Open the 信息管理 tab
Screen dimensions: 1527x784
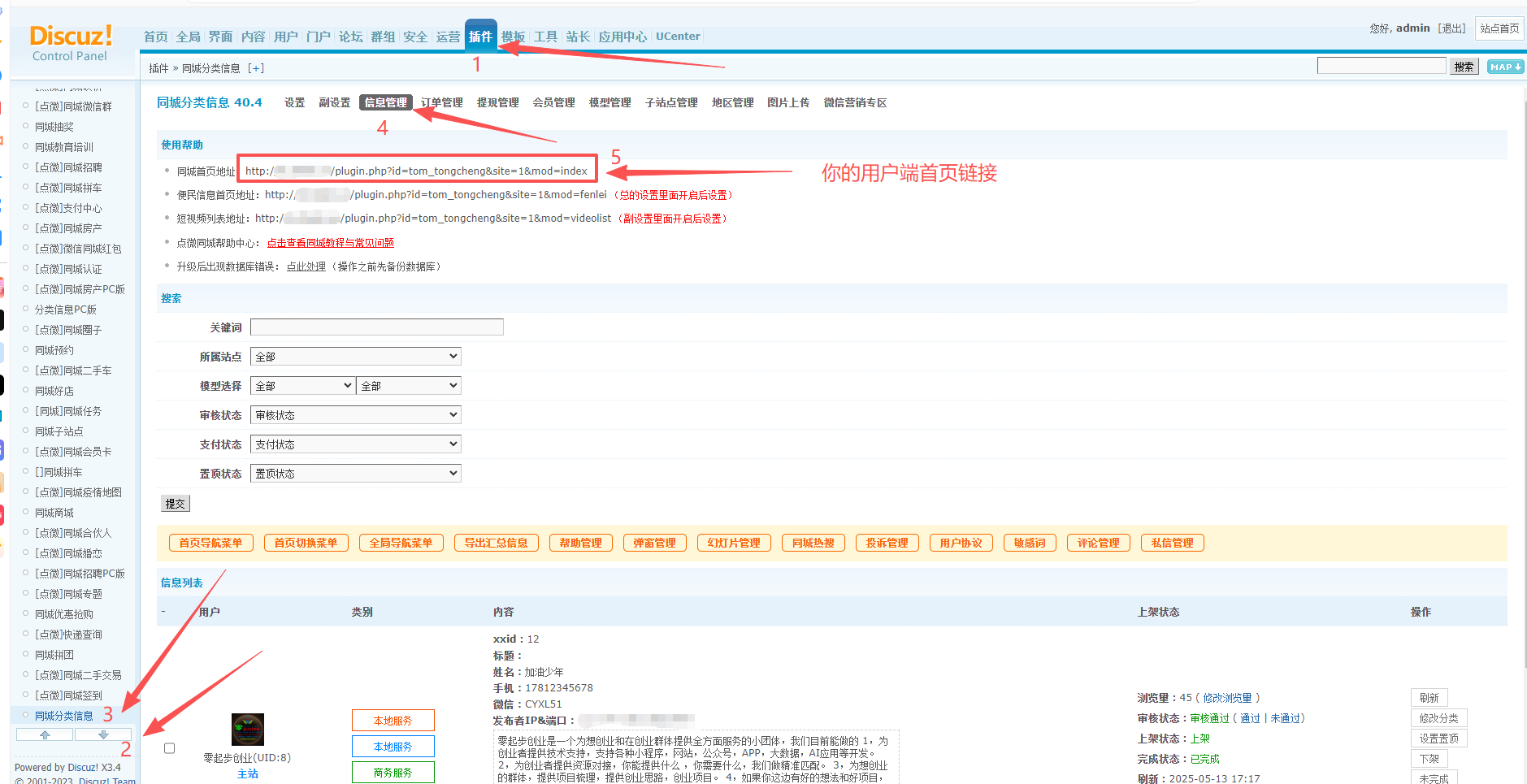385,102
